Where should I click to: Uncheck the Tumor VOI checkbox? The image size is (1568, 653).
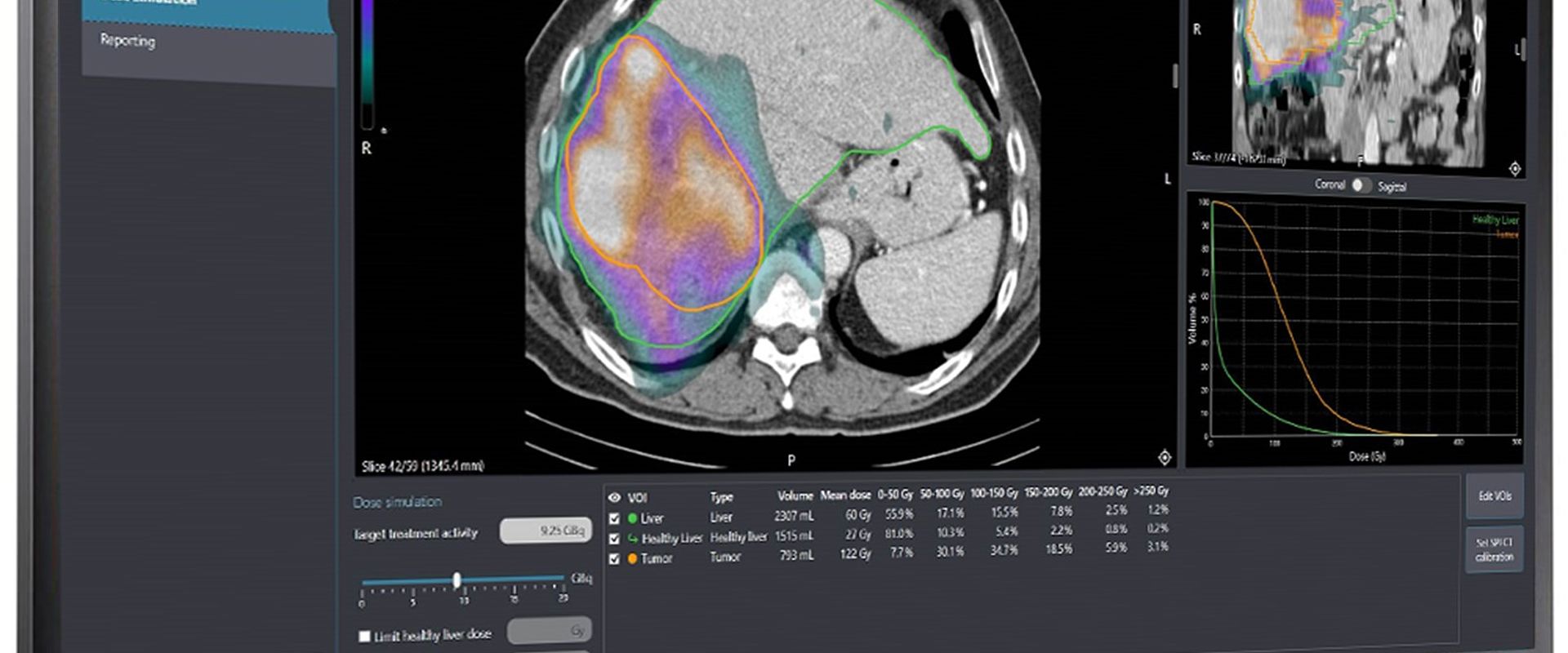tap(614, 559)
